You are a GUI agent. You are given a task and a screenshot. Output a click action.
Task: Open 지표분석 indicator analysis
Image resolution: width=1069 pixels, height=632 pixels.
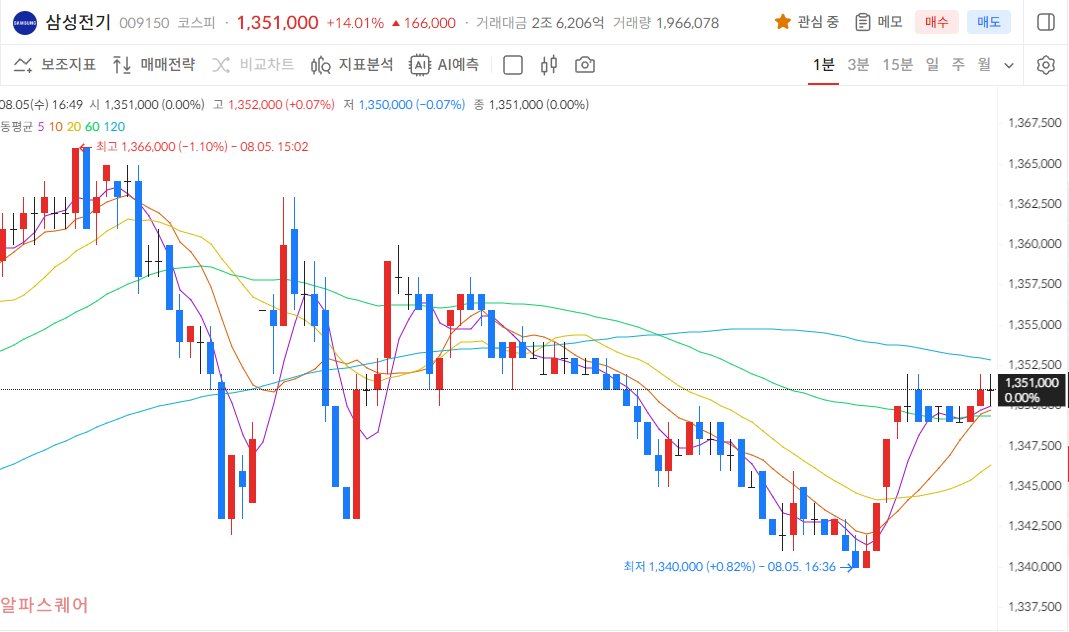pos(352,65)
